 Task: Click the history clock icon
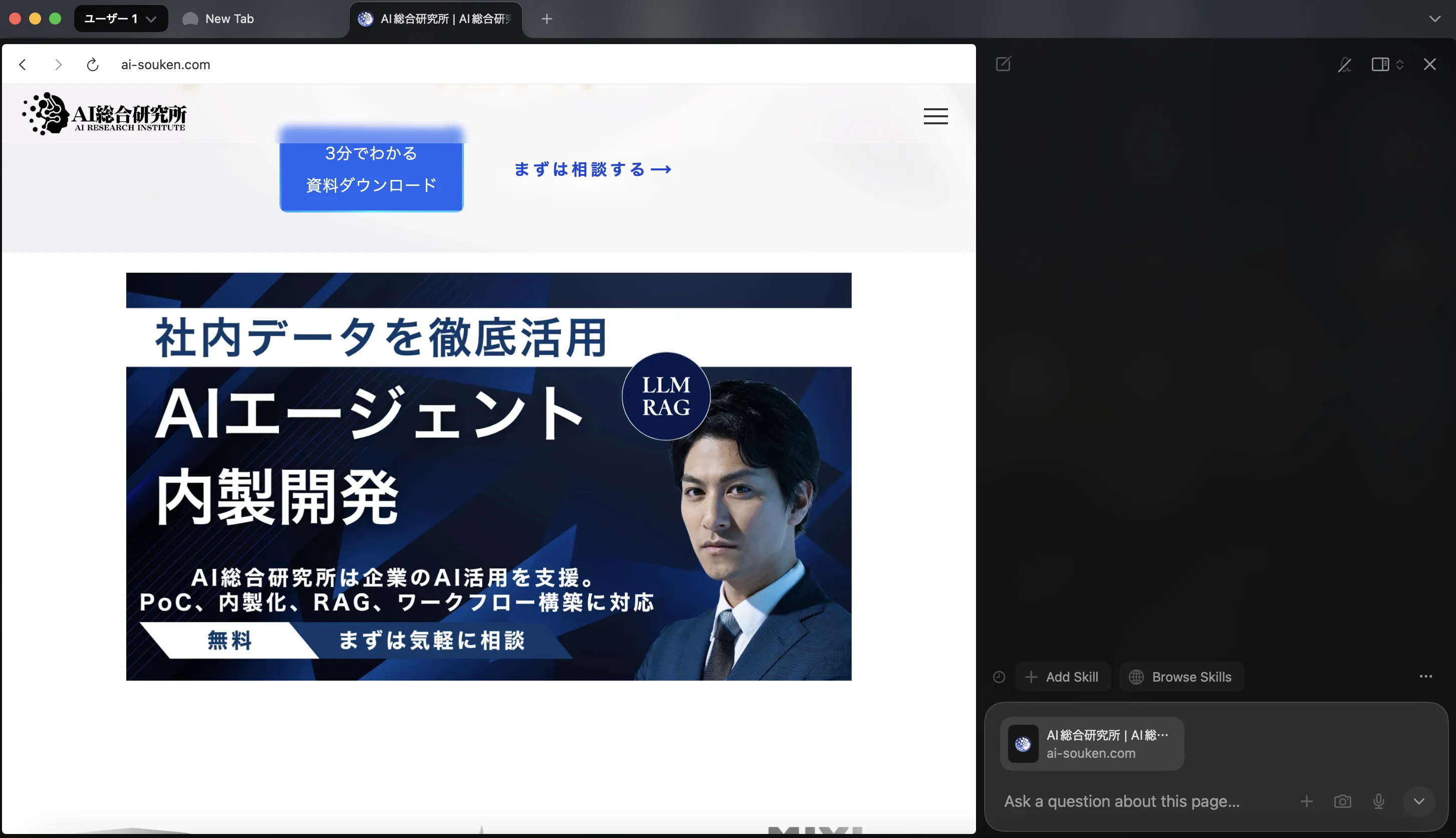999,677
